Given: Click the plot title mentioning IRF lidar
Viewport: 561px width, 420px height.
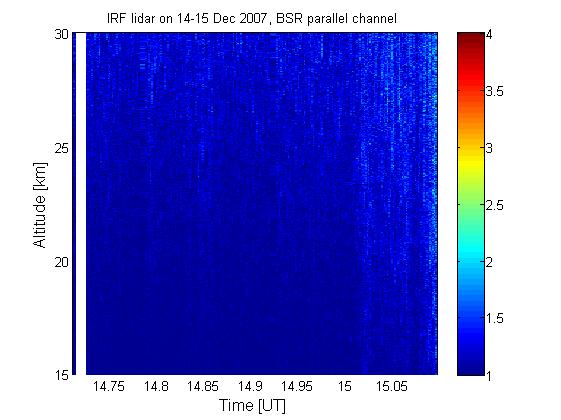Looking at the screenshot, I should 252,18.
